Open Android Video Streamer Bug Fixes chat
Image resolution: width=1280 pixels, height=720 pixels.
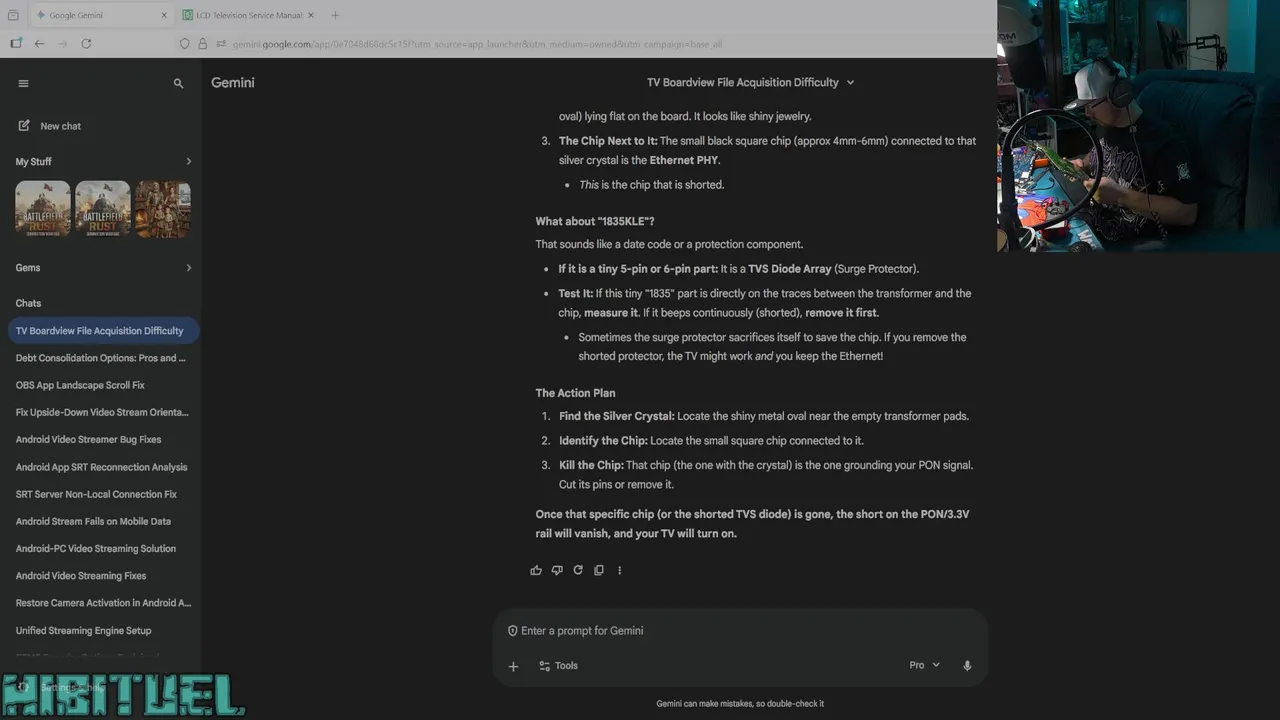click(x=103, y=439)
